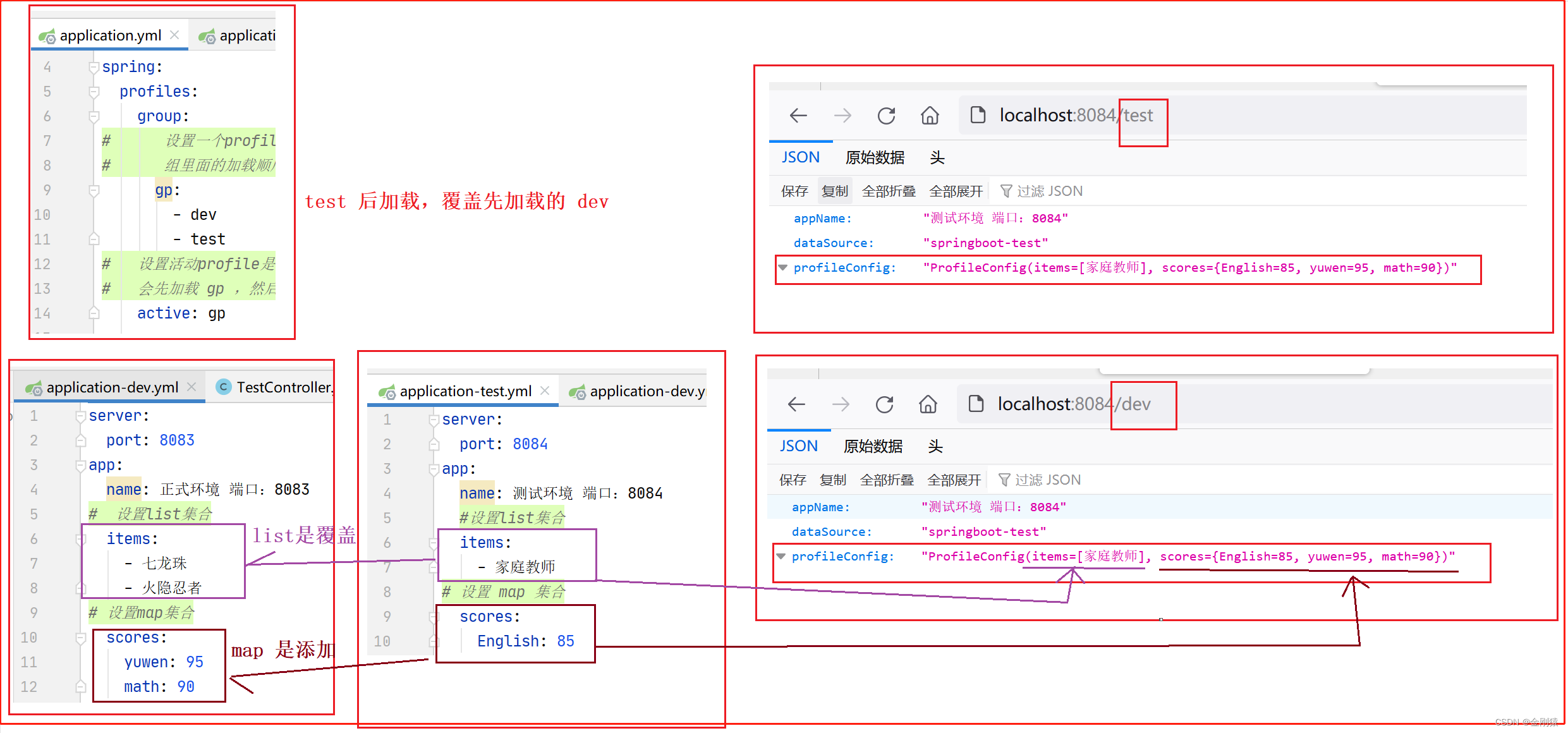Switch to application-test.yml editor tab
Viewport: 1568px width, 733px height.
point(463,391)
